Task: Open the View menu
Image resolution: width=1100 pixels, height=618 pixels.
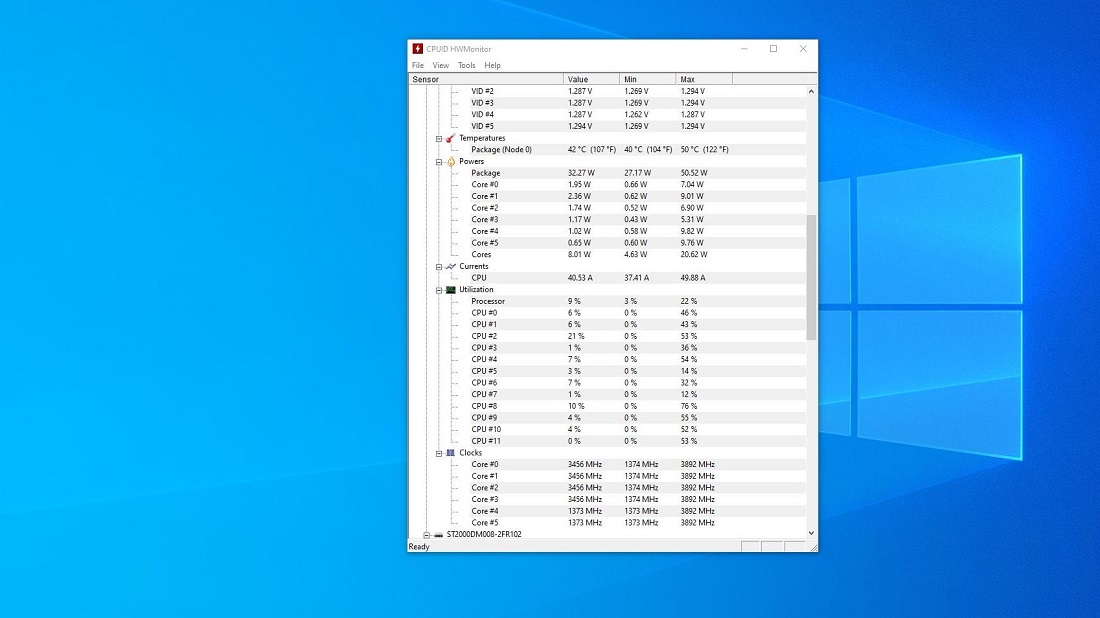Action: [x=441, y=65]
